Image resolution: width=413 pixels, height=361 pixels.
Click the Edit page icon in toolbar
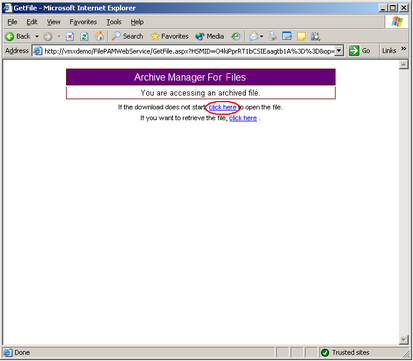(287, 36)
